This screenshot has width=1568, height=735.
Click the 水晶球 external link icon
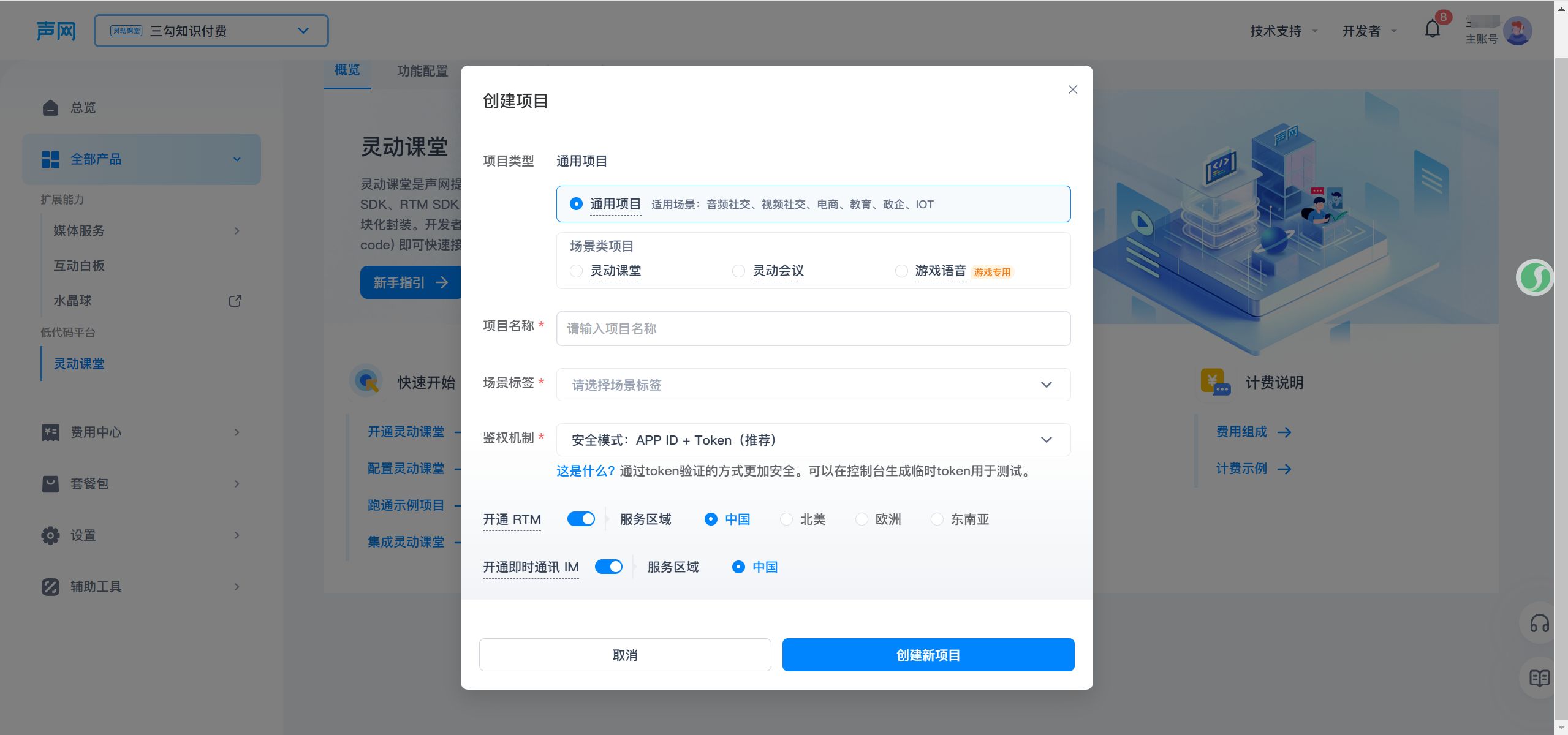(235, 301)
